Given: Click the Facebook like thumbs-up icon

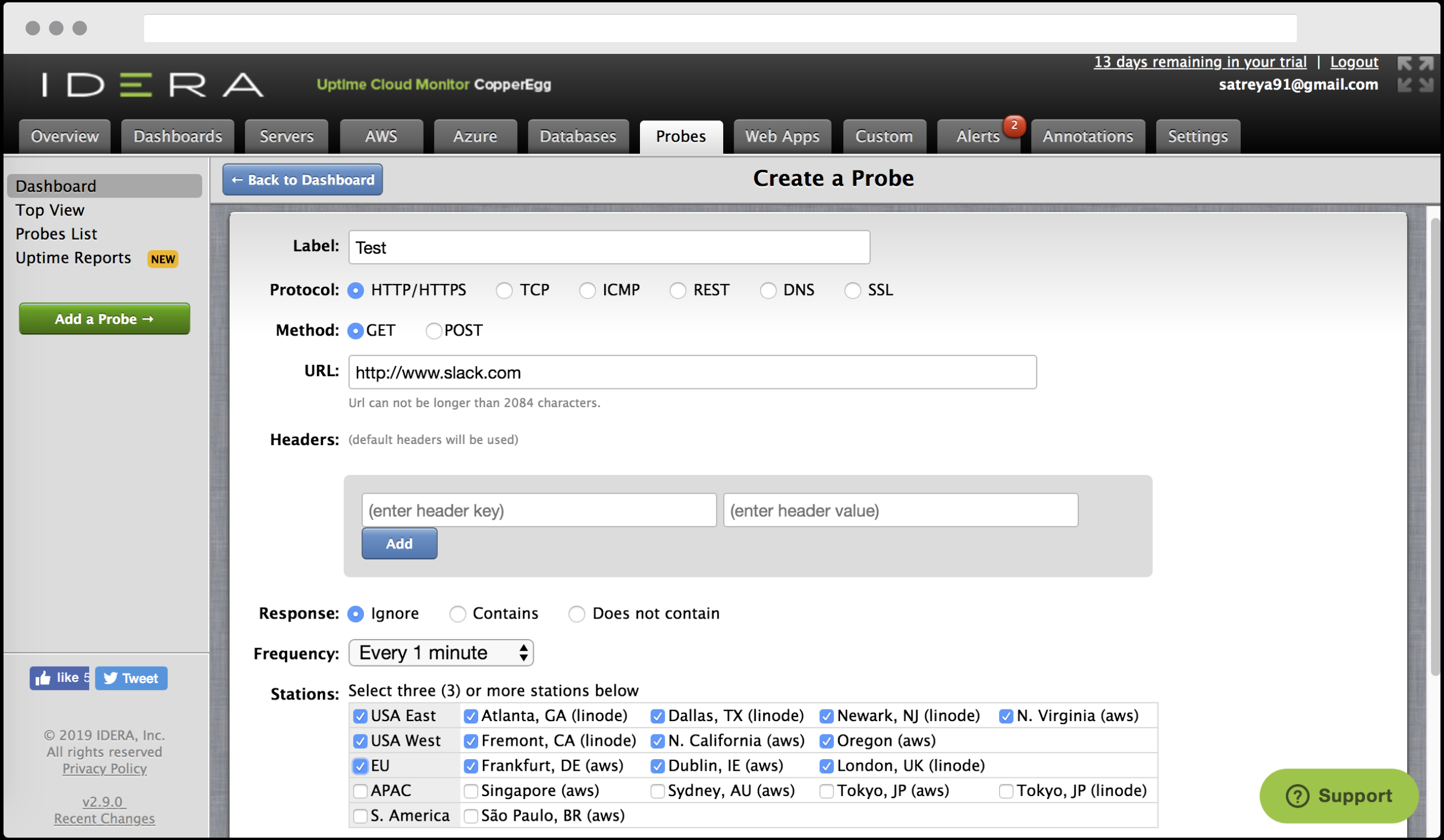Looking at the screenshot, I should (x=43, y=678).
